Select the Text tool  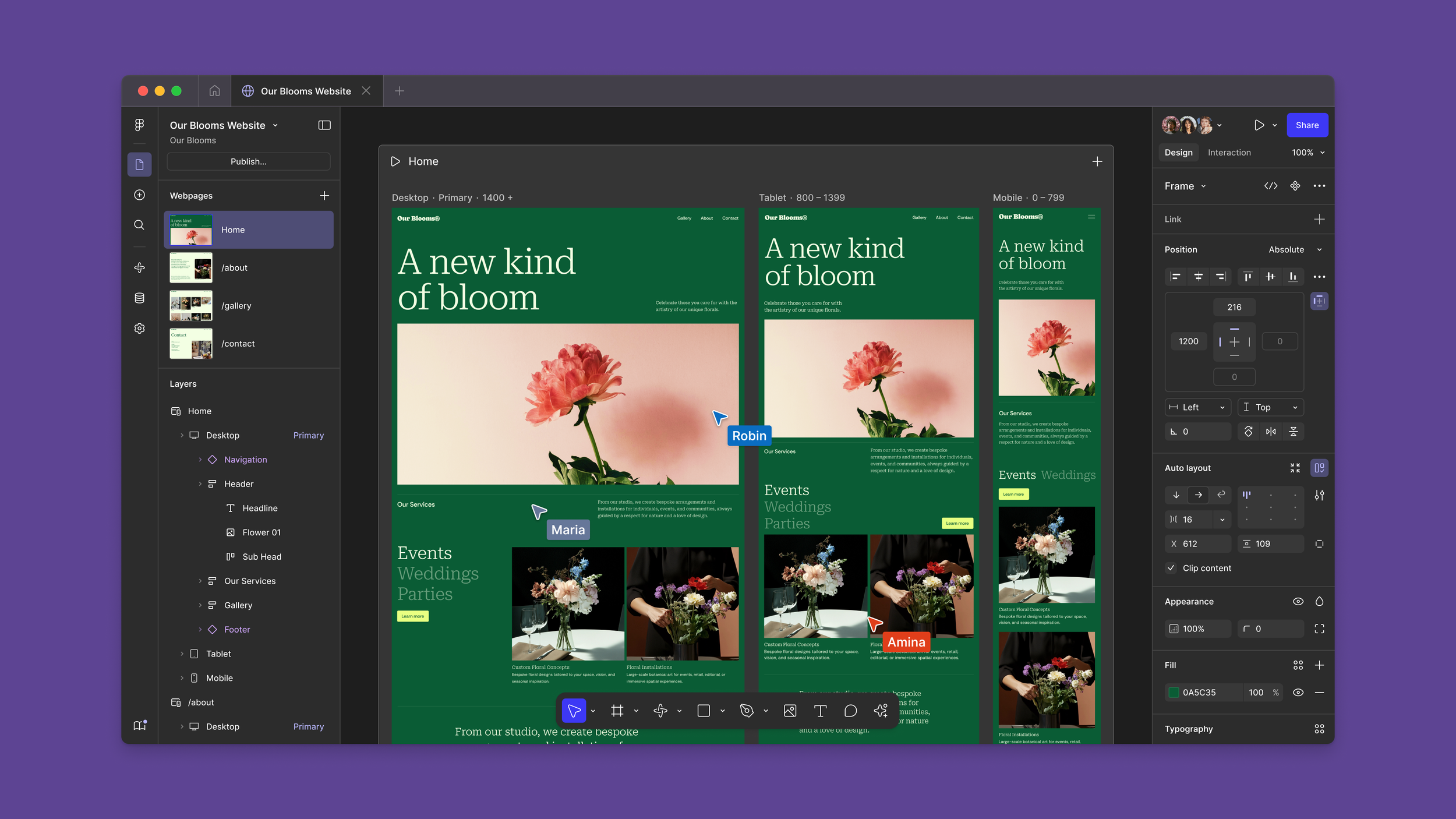point(821,711)
